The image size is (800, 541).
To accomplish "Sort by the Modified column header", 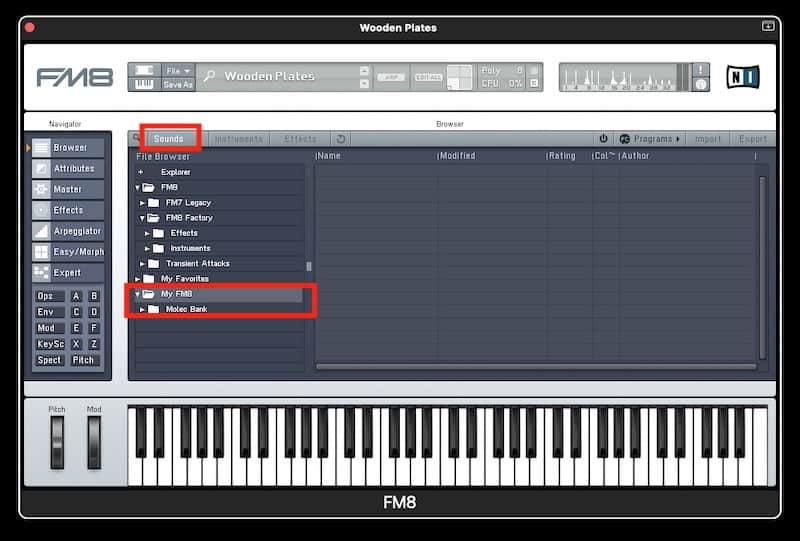I will pos(457,156).
